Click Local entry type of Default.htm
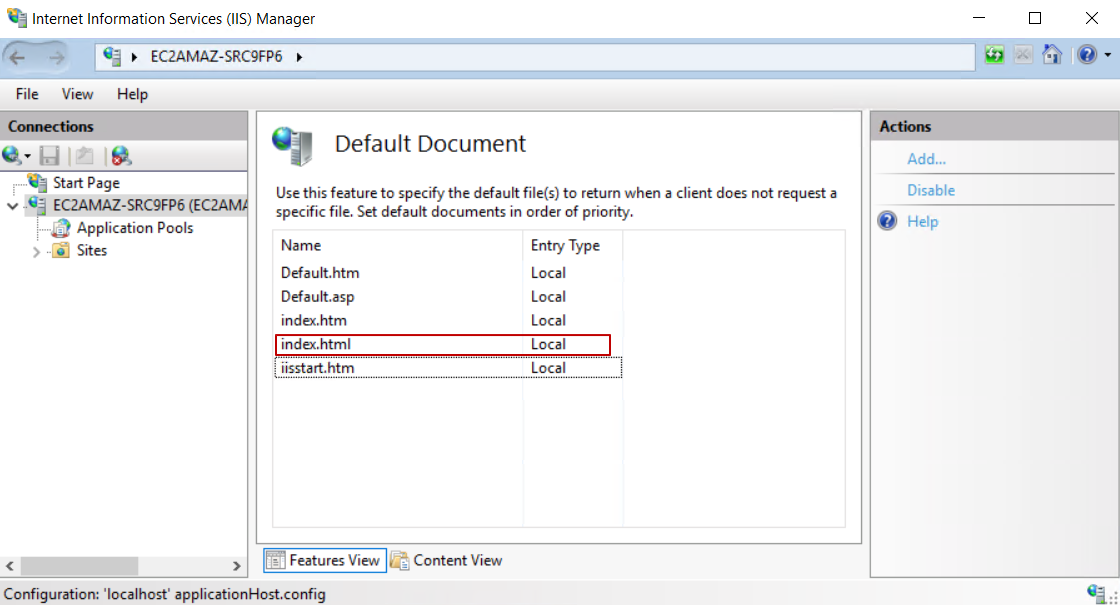The height and width of the screenshot is (605, 1120). 548,273
